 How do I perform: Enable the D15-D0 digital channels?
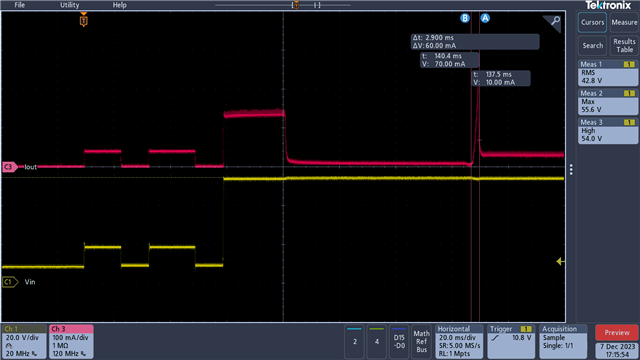[399, 342]
